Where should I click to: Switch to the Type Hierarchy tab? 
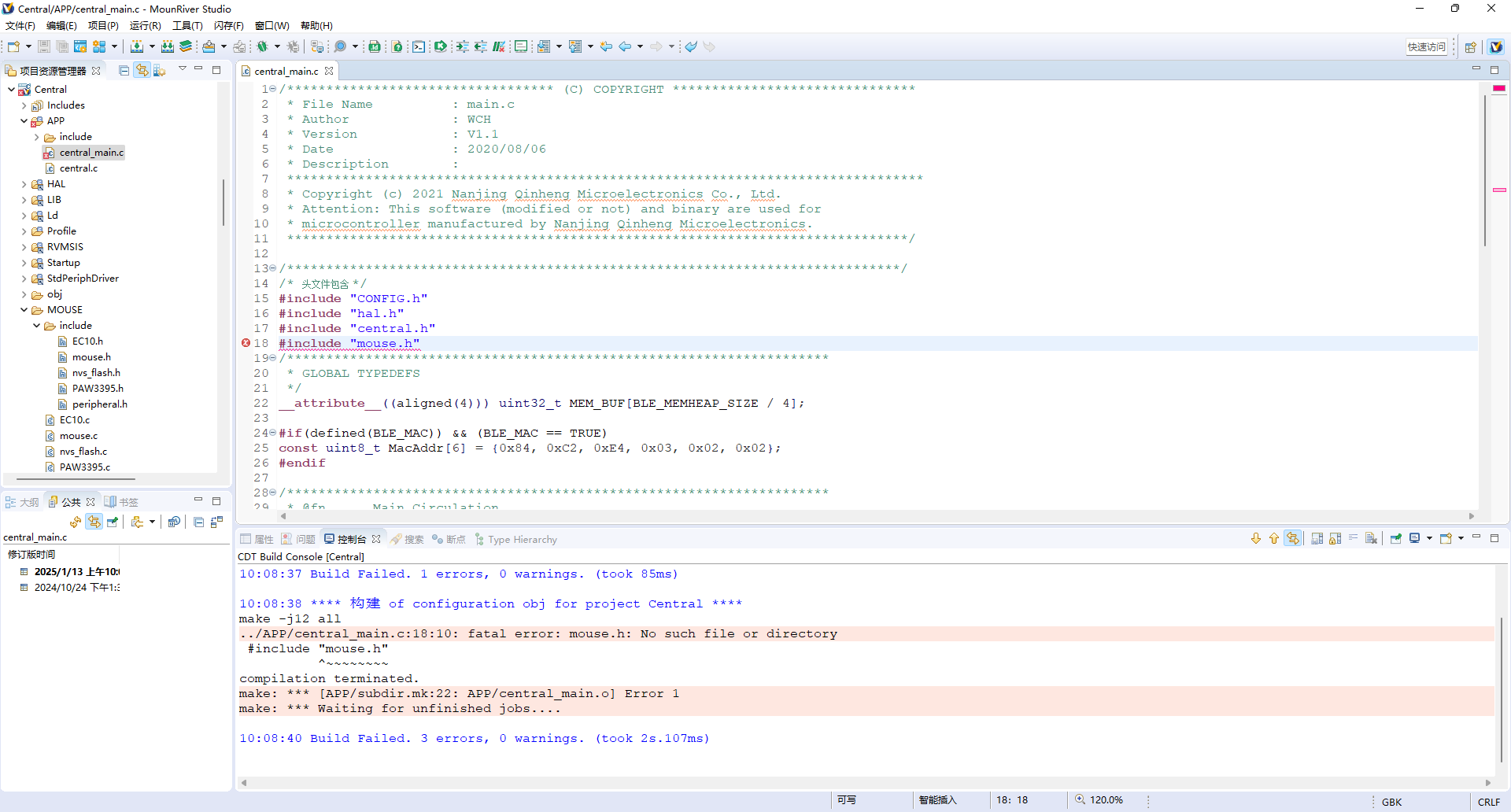click(x=515, y=539)
